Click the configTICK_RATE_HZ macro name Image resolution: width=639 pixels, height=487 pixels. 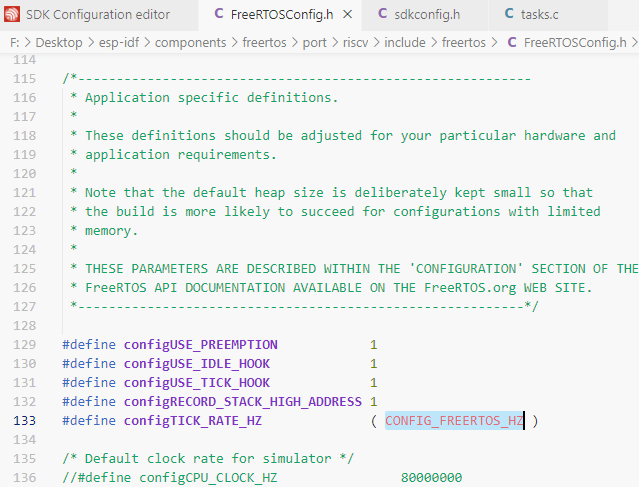point(193,421)
